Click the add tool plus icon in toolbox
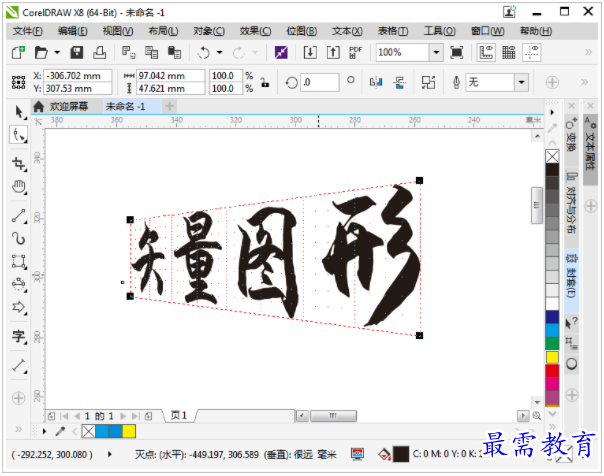Screen dimensions: 604x476 click(18, 398)
